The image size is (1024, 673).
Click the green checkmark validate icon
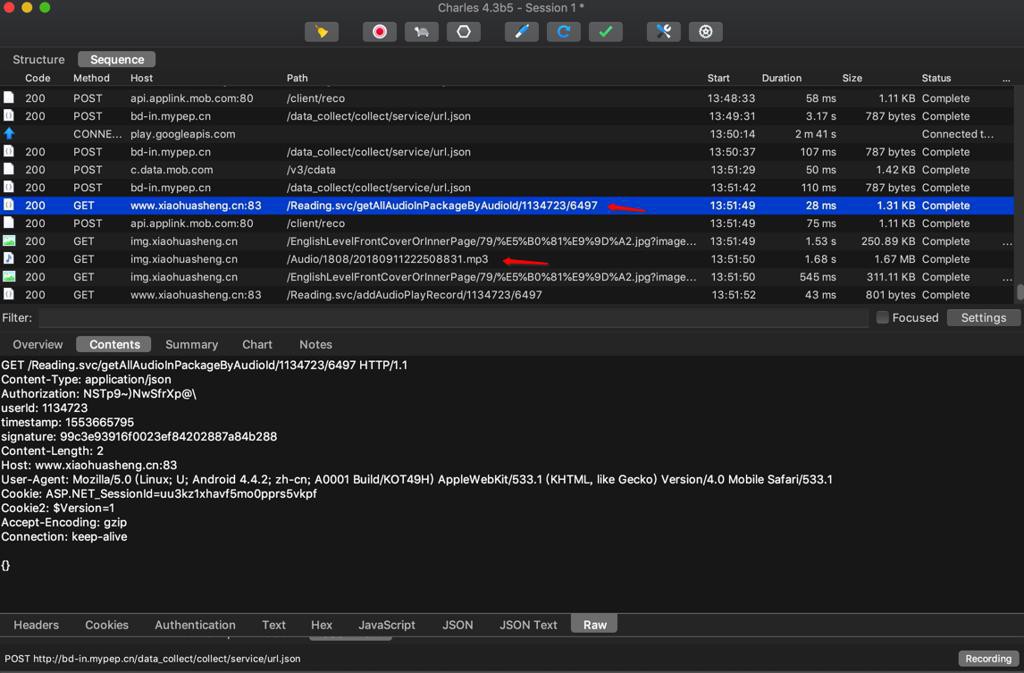click(605, 32)
